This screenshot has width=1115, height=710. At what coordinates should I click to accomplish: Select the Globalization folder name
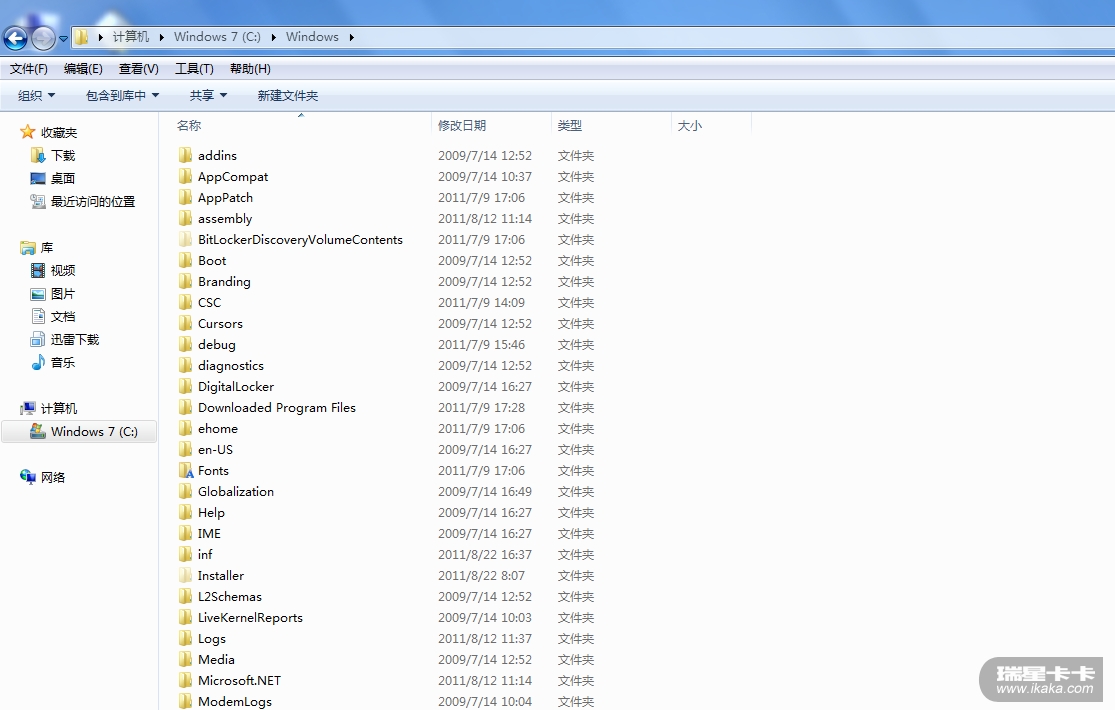236,491
